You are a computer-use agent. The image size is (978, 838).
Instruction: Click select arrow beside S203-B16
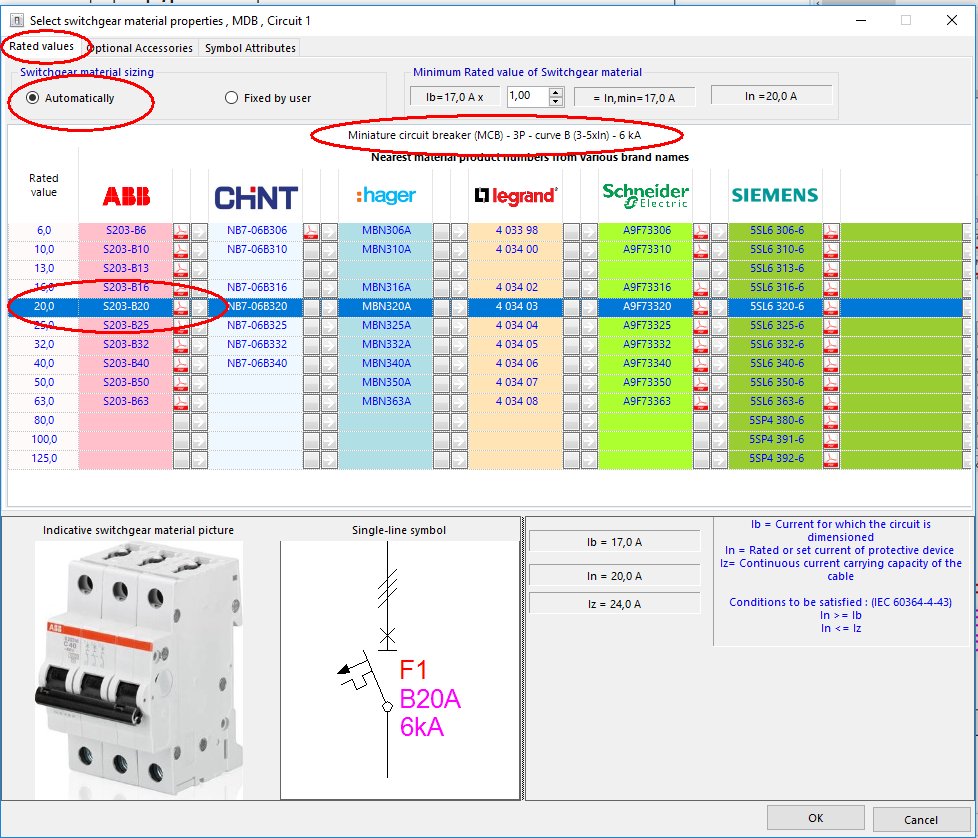click(x=199, y=287)
